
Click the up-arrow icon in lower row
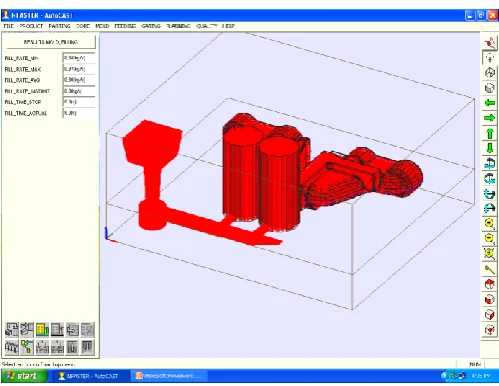coord(72,347)
